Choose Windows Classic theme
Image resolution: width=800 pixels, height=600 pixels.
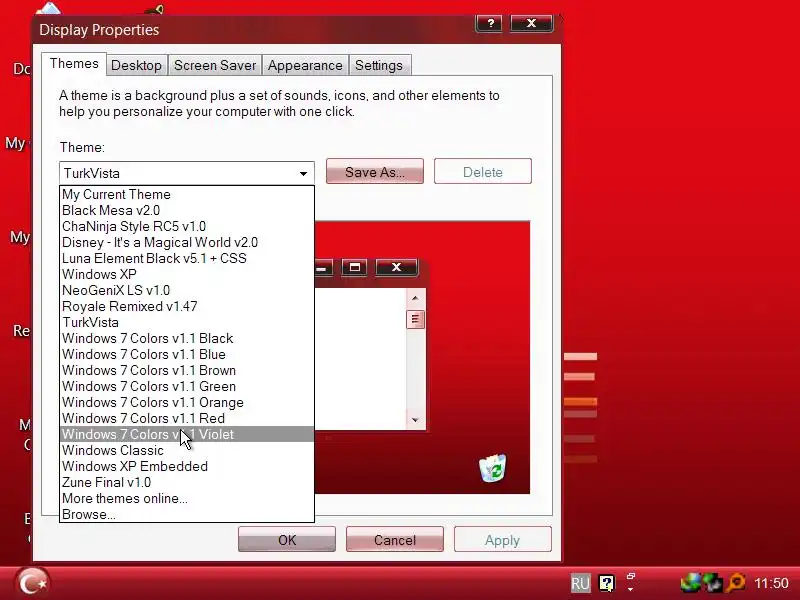click(x=187, y=450)
